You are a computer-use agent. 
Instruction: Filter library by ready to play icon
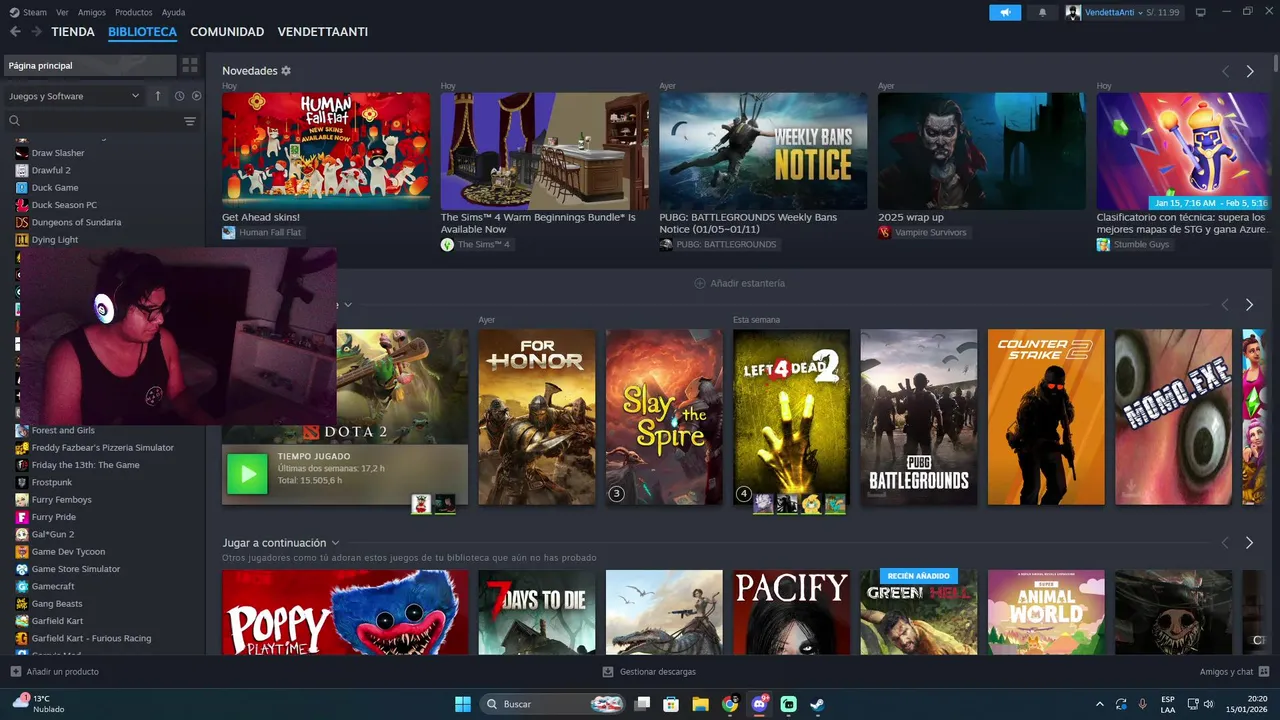pos(196,96)
